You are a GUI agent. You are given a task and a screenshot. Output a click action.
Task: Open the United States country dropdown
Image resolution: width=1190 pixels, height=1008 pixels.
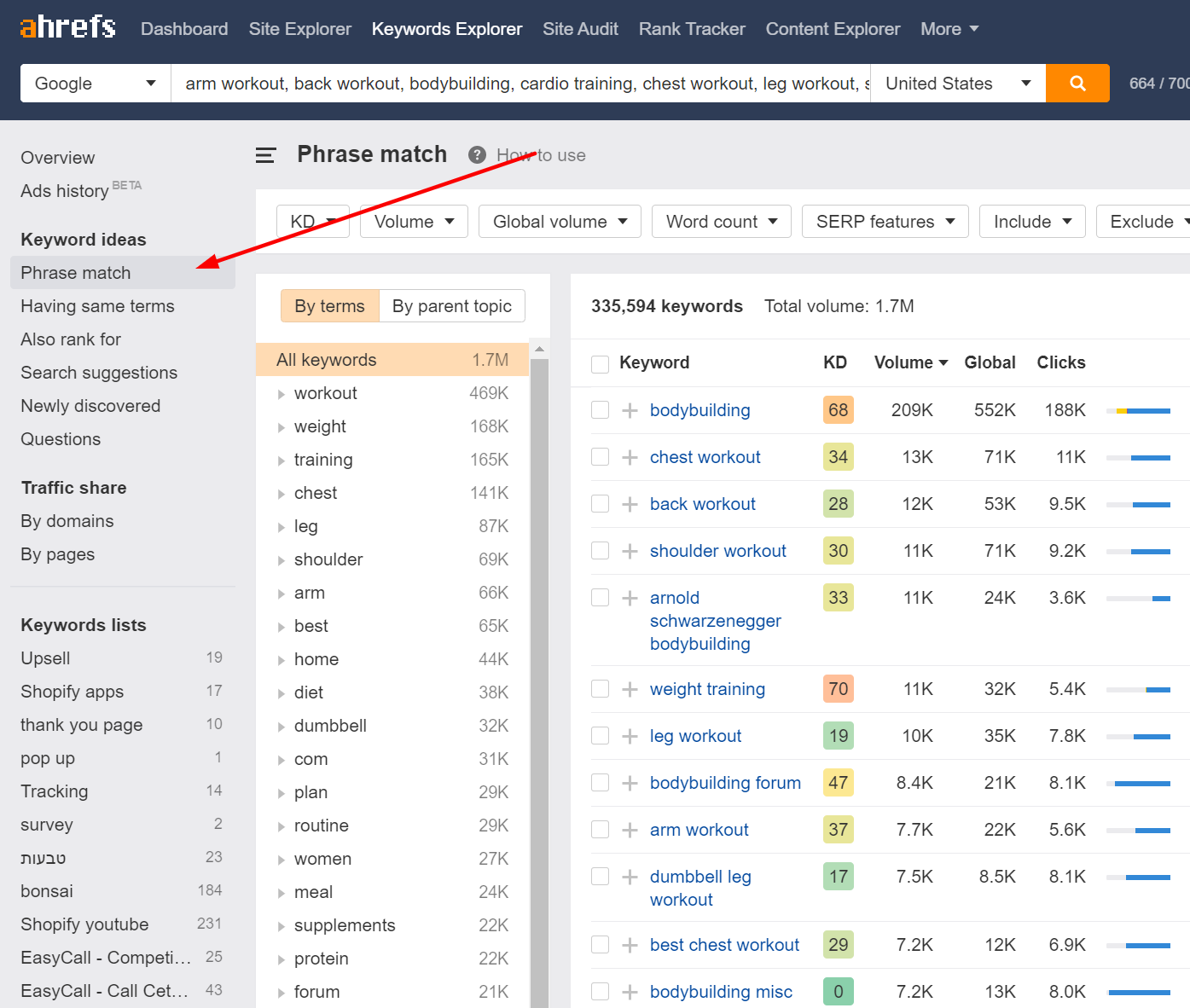click(x=958, y=84)
